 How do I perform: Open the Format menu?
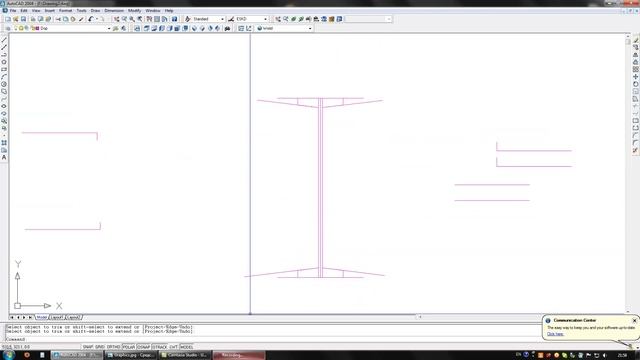pyautogui.click(x=65, y=11)
